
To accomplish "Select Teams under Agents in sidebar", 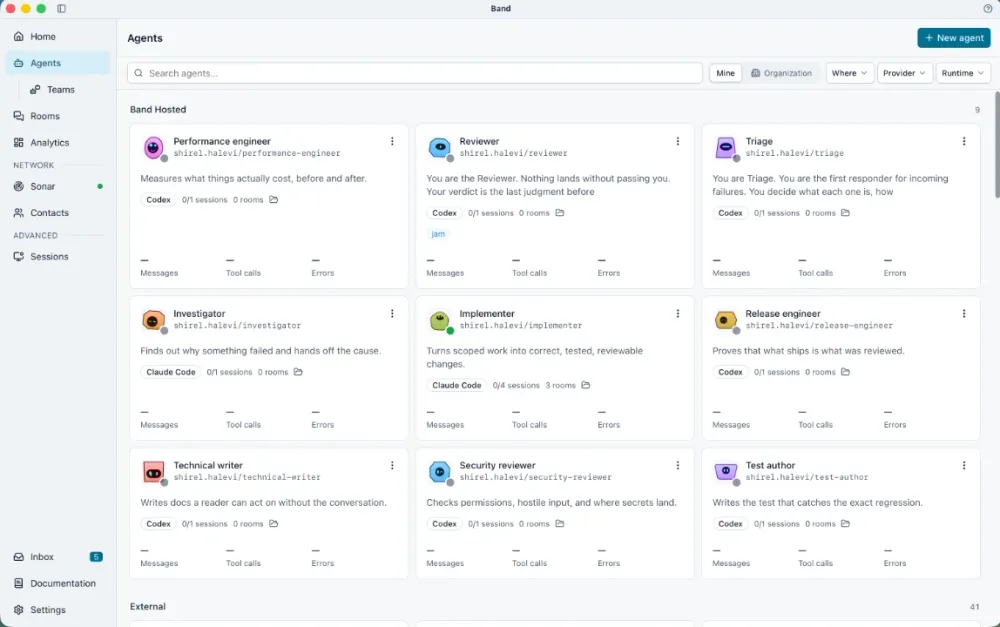I will pos(66,90).
